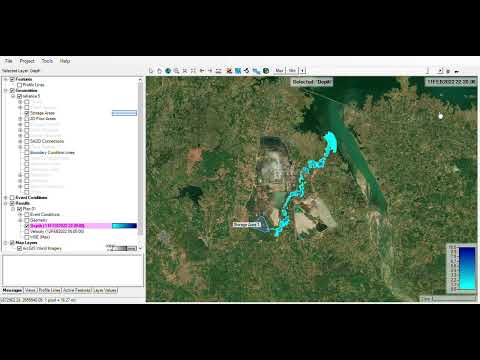Image resolution: width=480 pixels, height=360 pixels.
Task: Go to next view arrow
Action: 210,71
